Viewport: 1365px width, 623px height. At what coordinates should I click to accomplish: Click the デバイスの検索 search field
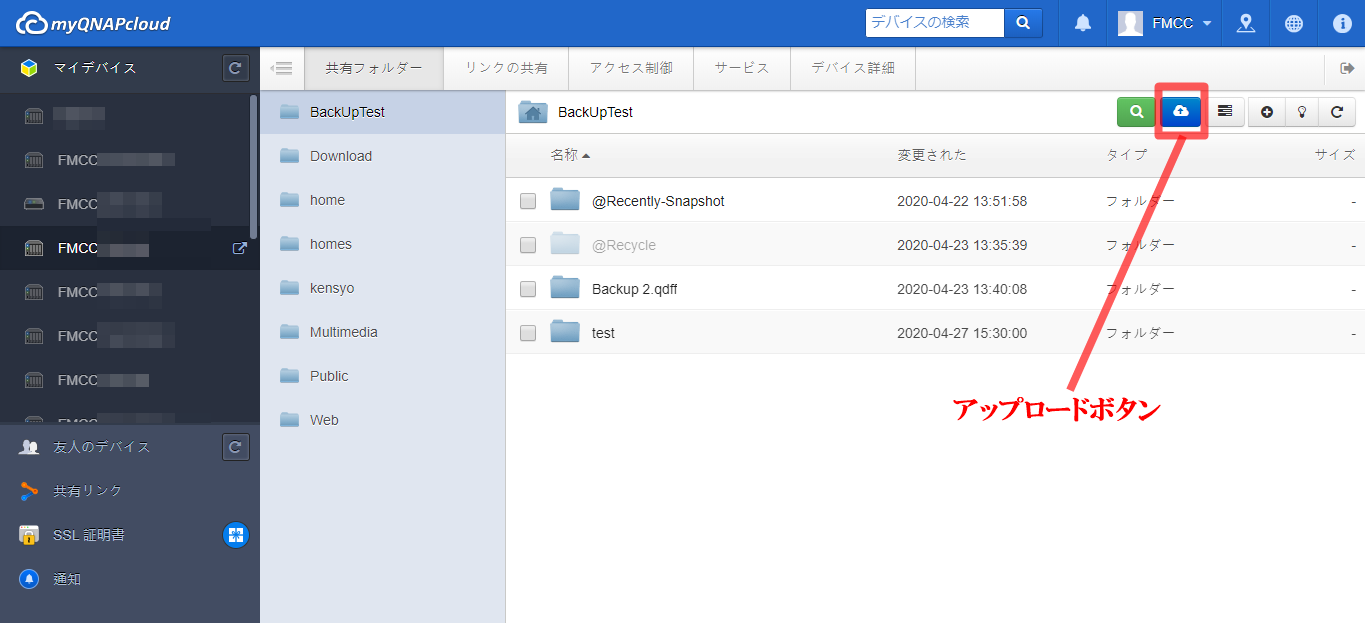(x=934, y=22)
